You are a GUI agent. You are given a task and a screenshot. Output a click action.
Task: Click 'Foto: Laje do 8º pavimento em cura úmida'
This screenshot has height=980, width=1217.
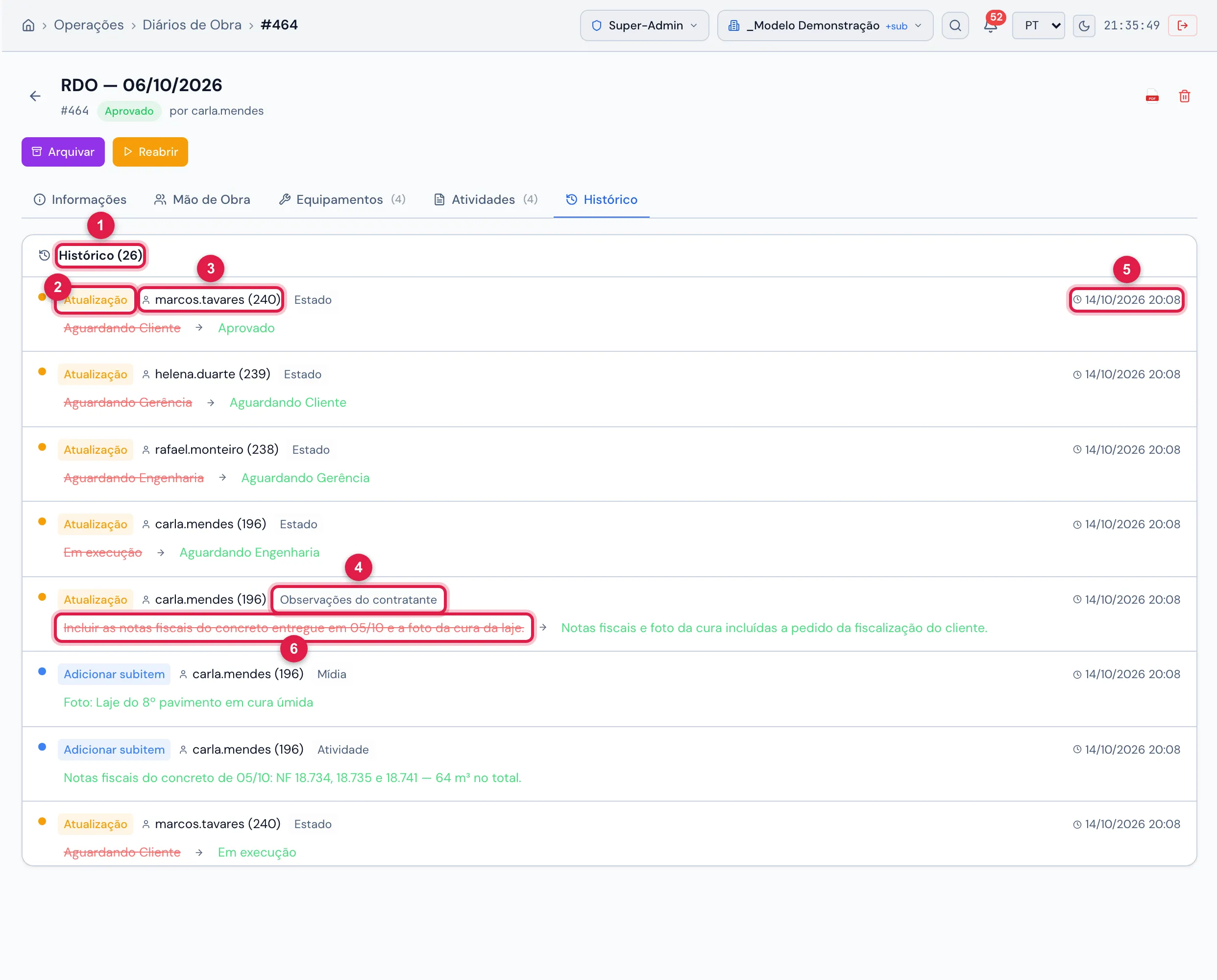tap(189, 702)
